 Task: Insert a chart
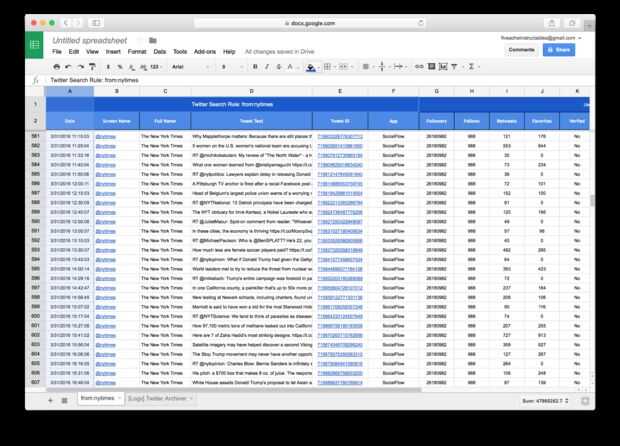[x=443, y=67]
